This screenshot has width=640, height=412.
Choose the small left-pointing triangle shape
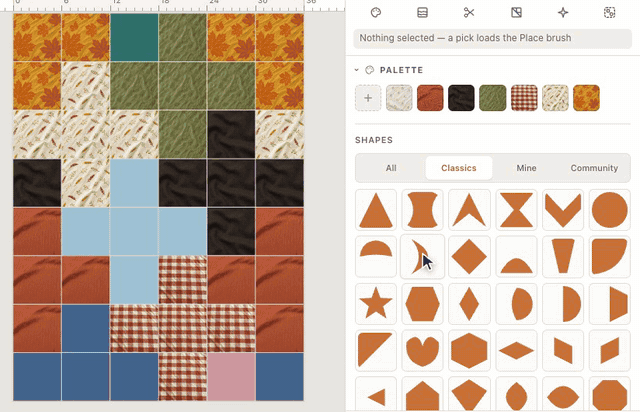point(376,394)
